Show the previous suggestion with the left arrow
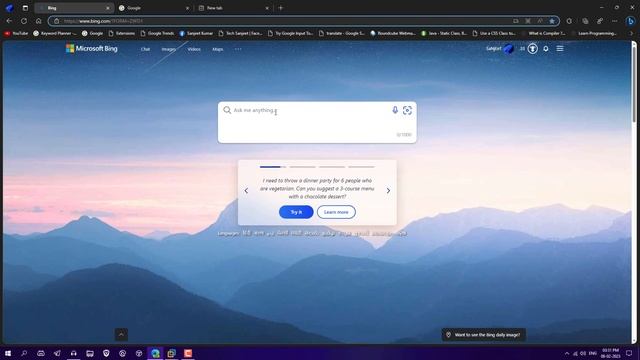Screen dimensions: 640x360 click(x=246, y=191)
